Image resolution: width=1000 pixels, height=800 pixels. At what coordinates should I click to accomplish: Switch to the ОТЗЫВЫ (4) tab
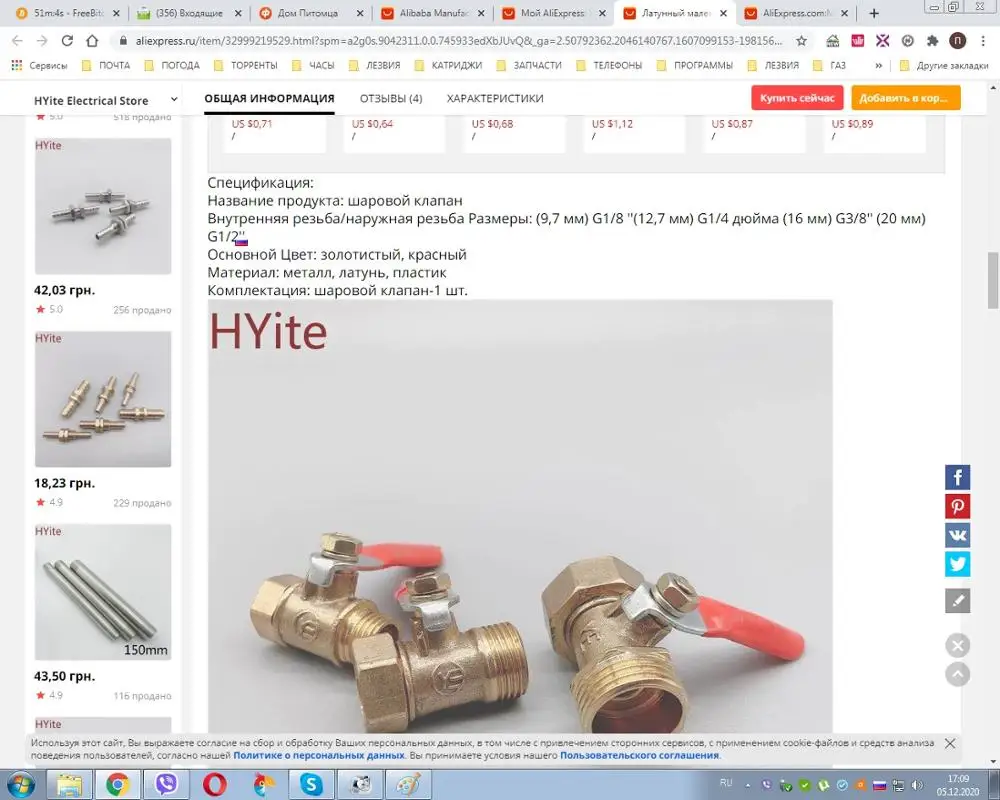(391, 98)
